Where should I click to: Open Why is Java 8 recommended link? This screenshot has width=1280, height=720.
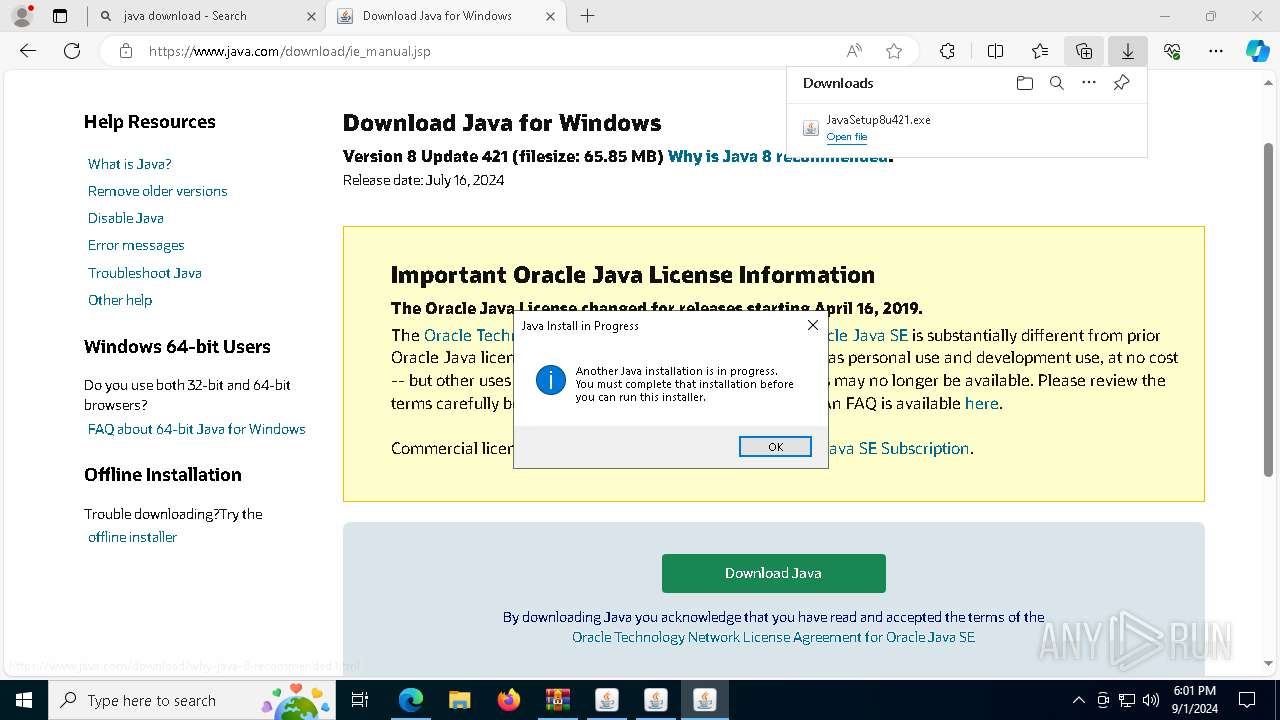pyautogui.click(x=778, y=156)
